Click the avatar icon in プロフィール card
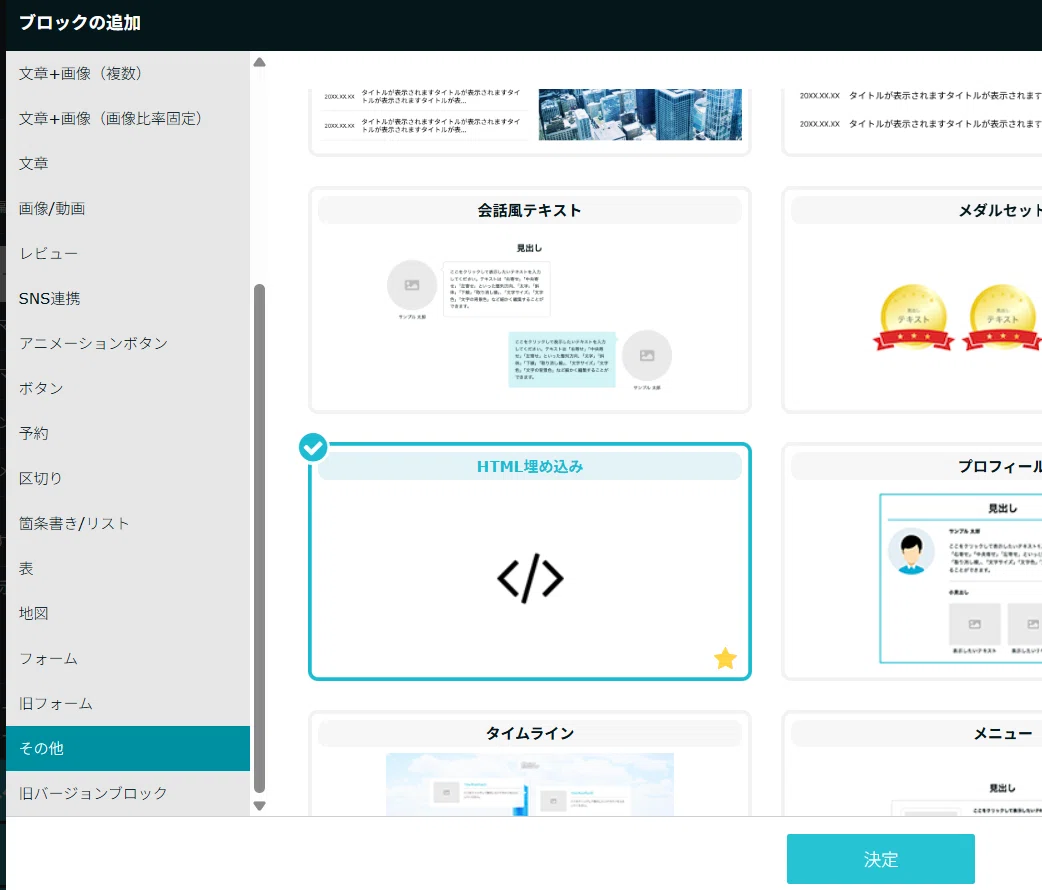The height and width of the screenshot is (890, 1042). 911,552
